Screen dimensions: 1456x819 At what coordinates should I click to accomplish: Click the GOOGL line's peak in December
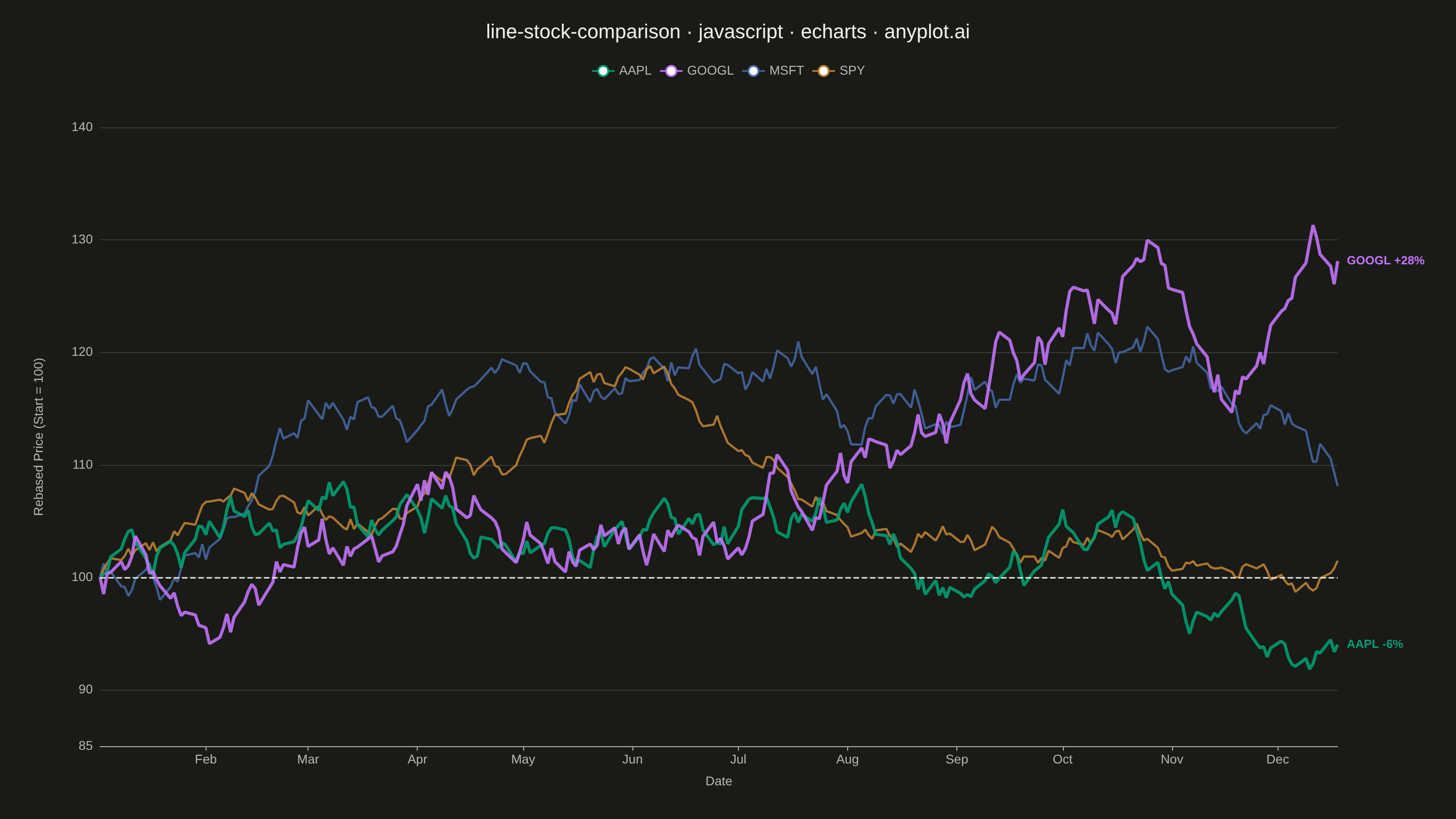click(1313, 226)
